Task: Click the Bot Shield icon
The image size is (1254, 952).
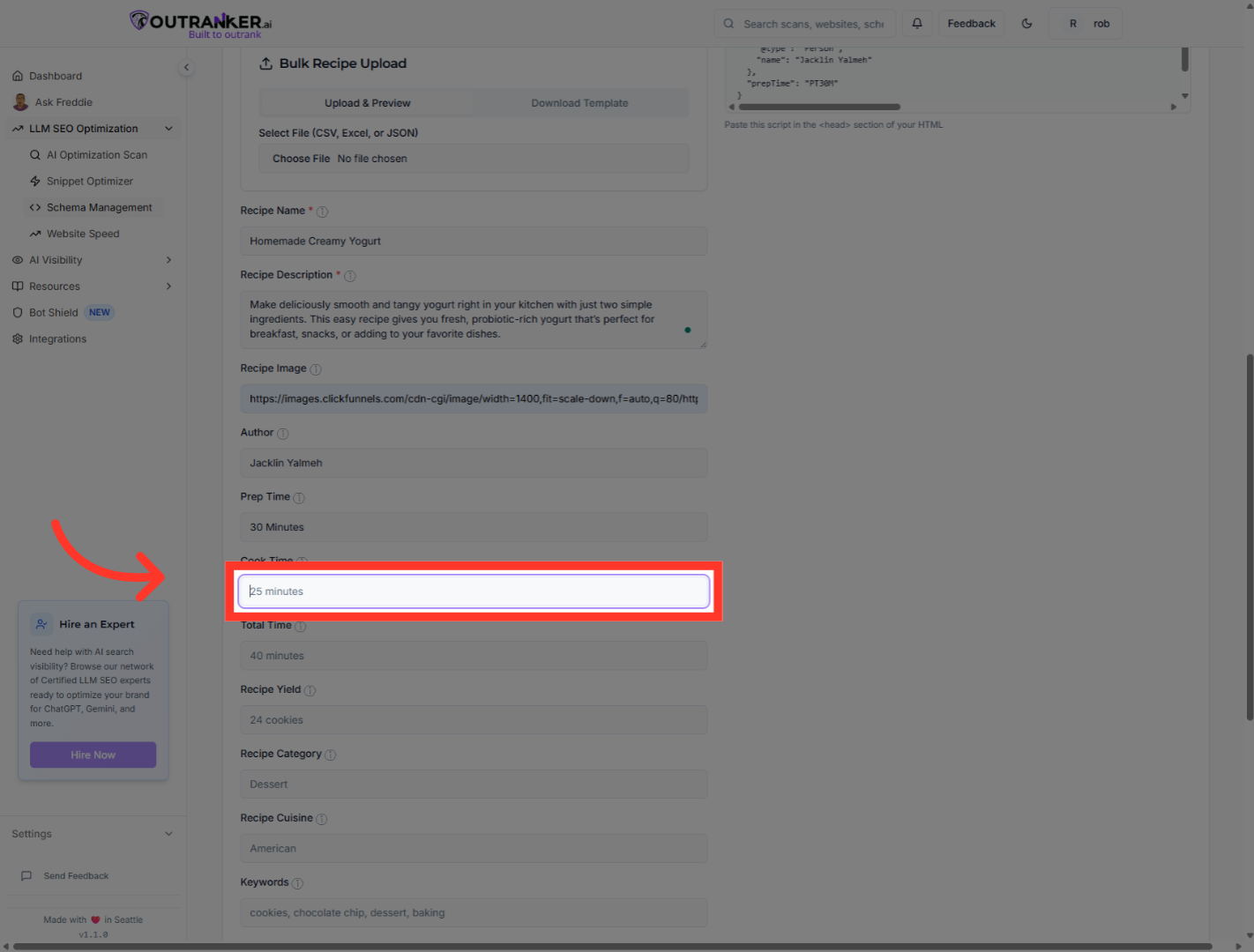Action: point(18,313)
